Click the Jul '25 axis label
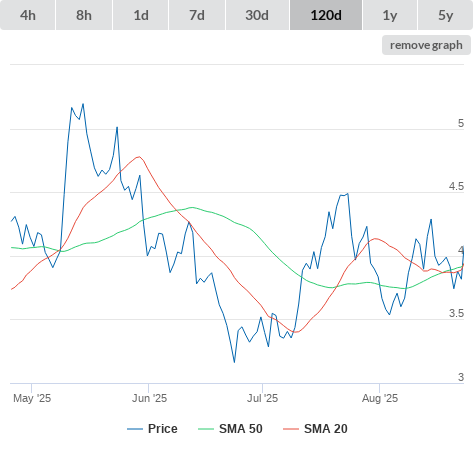This screenshot has width=474, height=455. [262, 398]
